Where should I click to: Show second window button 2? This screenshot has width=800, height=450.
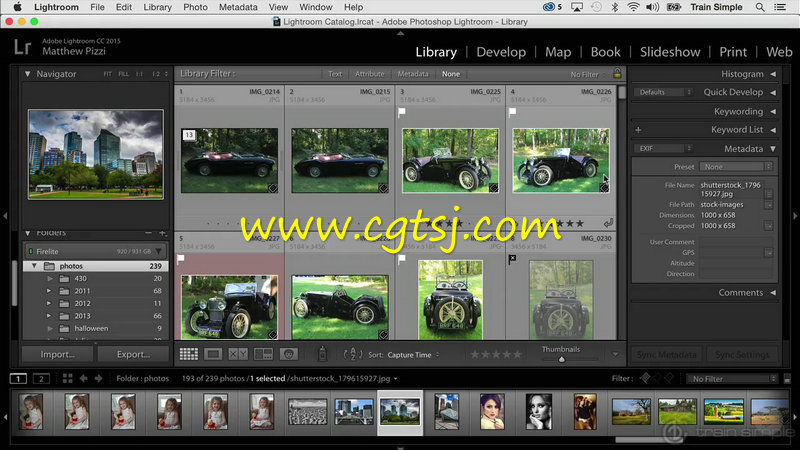(x=41, y=379)
